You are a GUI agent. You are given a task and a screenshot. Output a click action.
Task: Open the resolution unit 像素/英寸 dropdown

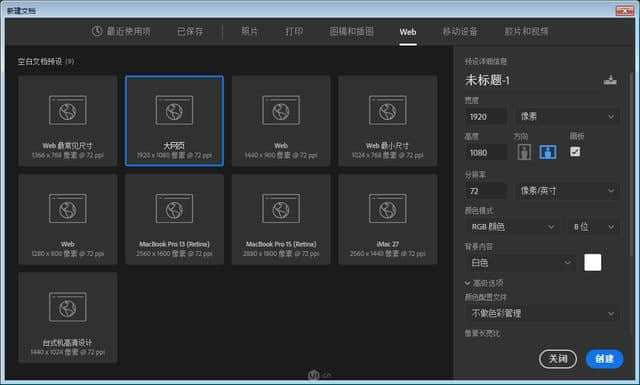(567, 191)
